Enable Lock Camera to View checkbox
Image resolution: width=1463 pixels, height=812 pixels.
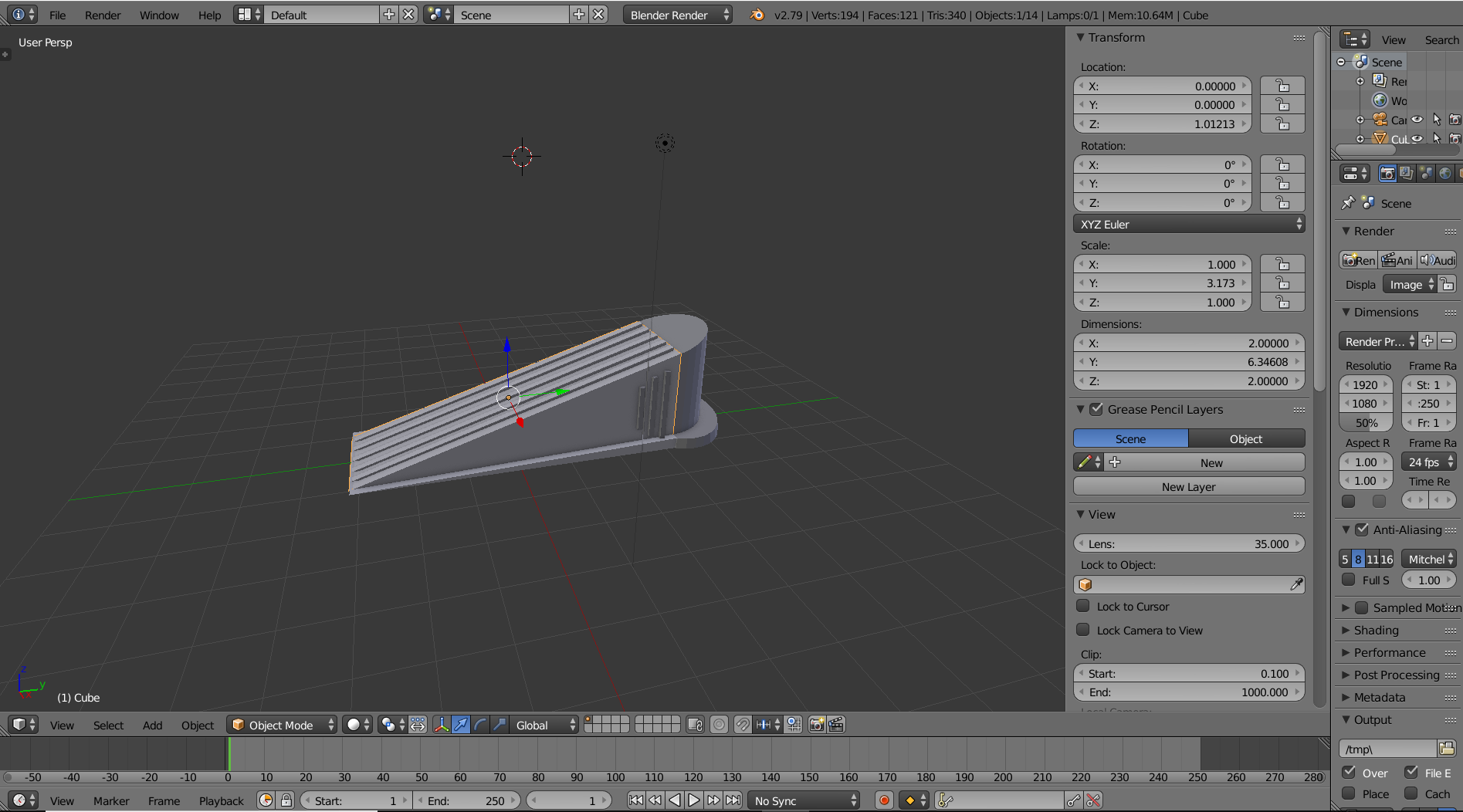click(x=1083, y=630)
